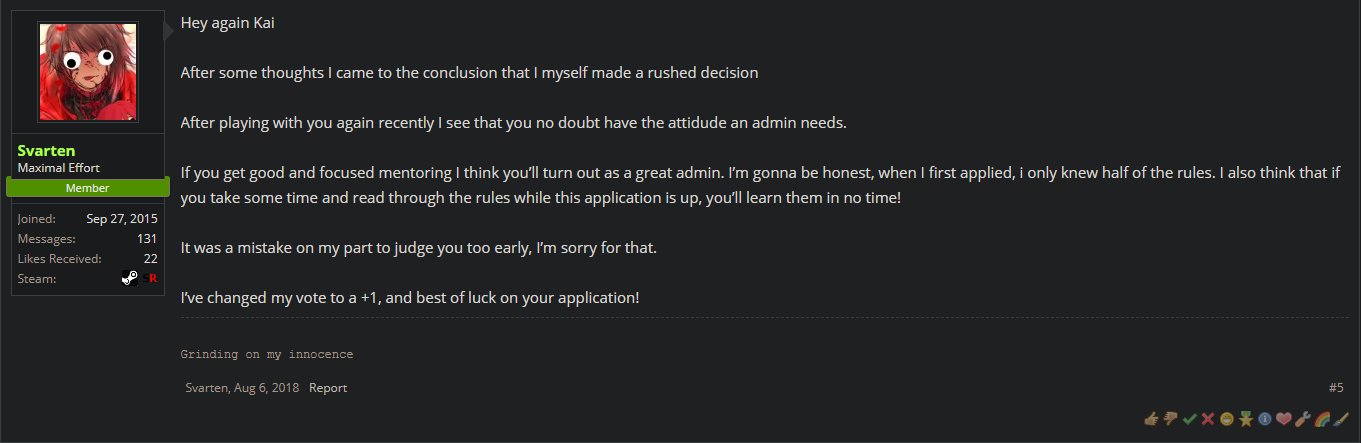
Task: Open Svarten's Steam profile icon
Action: coord(130,279)
